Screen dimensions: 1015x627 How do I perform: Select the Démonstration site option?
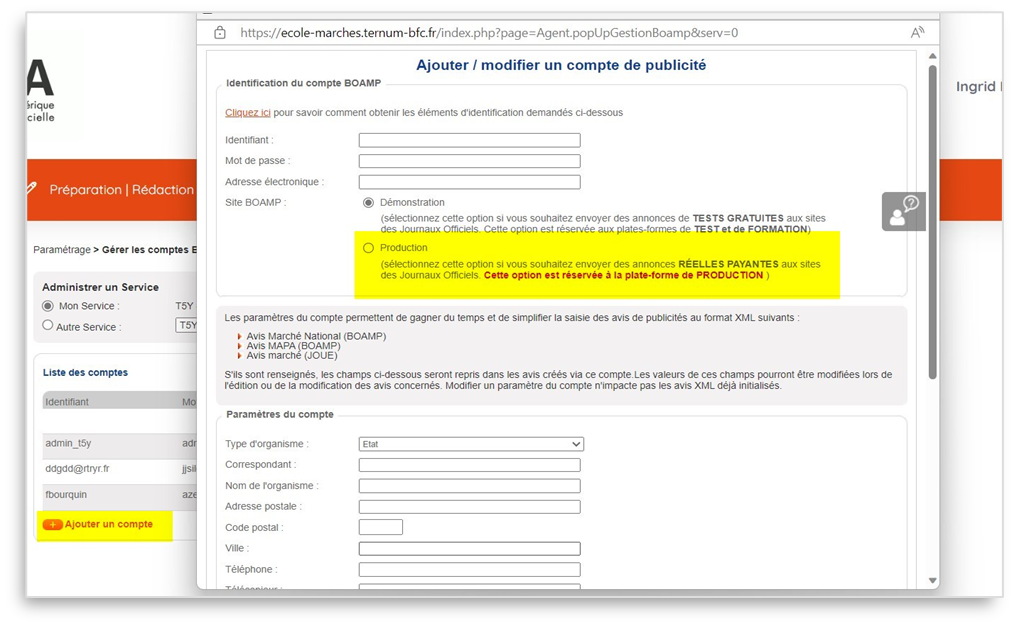click(x=369, y=203)
